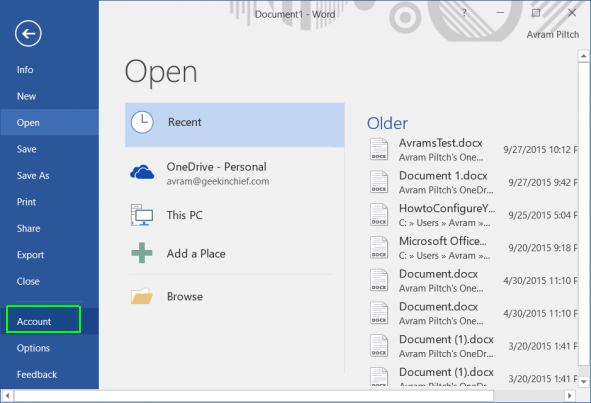Open the HowtoConfigureY... document

click(472, 215)
